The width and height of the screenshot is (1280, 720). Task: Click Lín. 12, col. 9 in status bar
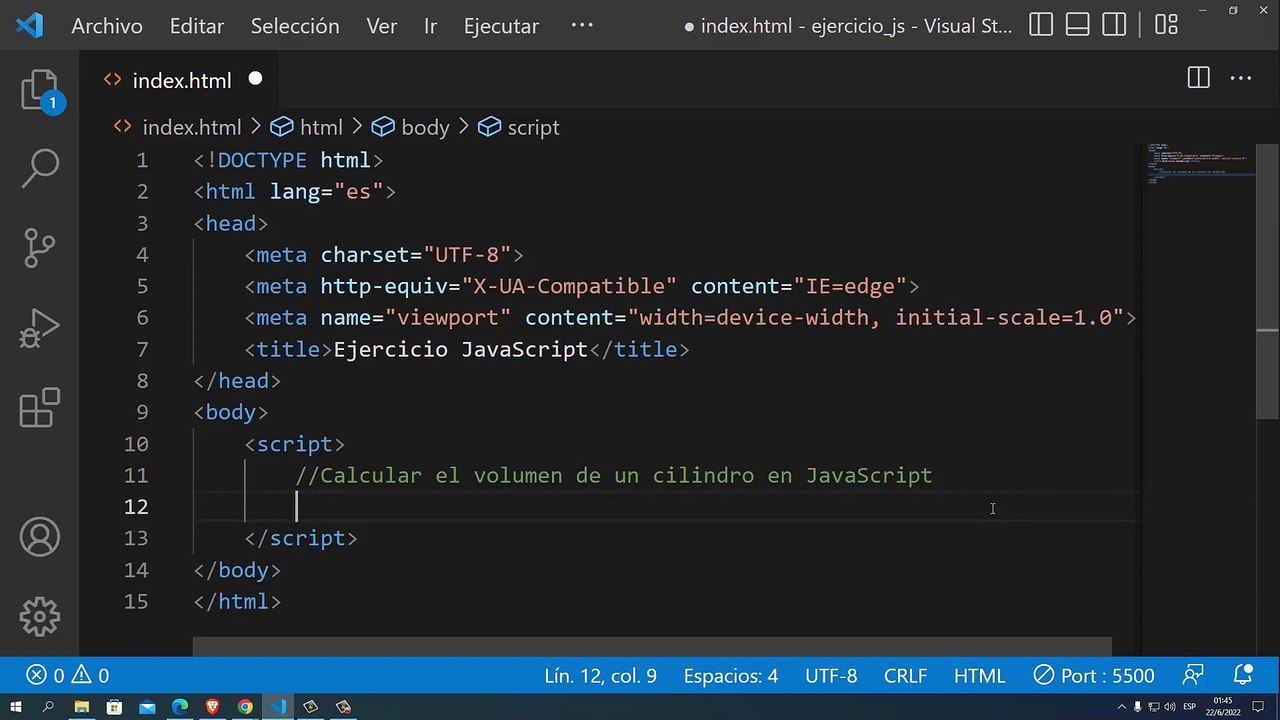[x=600, y=676]
